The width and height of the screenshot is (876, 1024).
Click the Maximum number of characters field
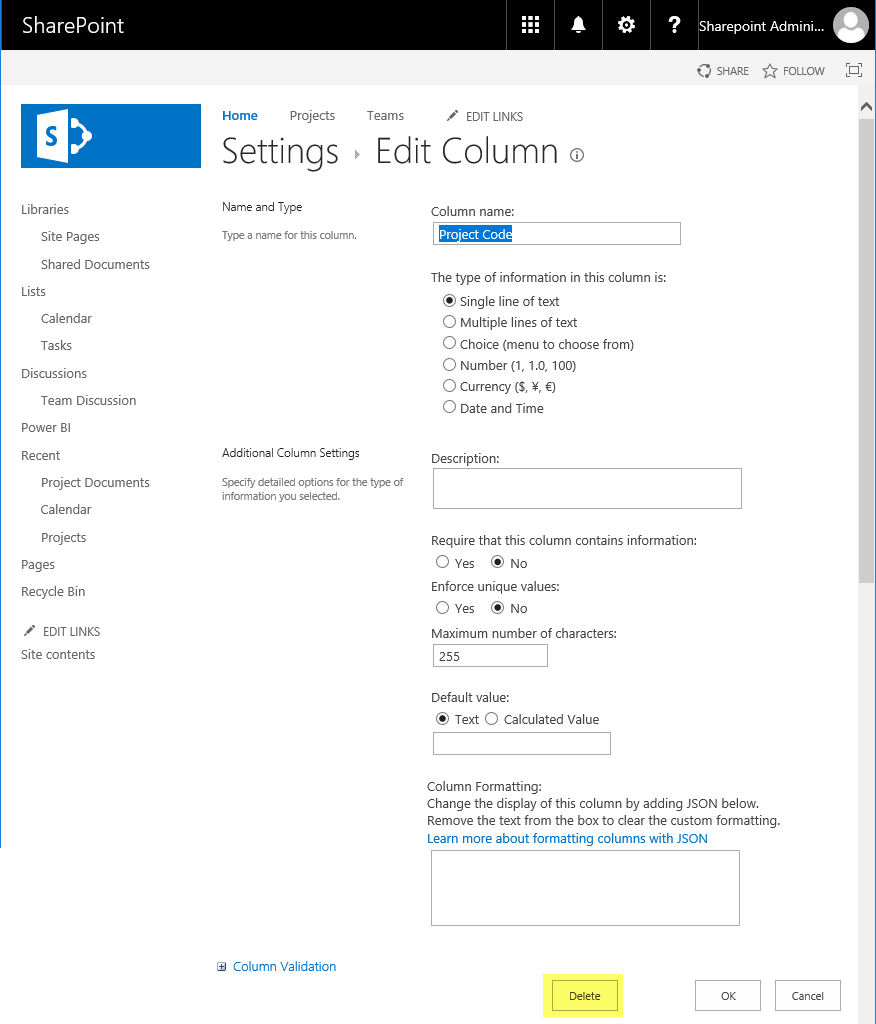coord(490,656)
